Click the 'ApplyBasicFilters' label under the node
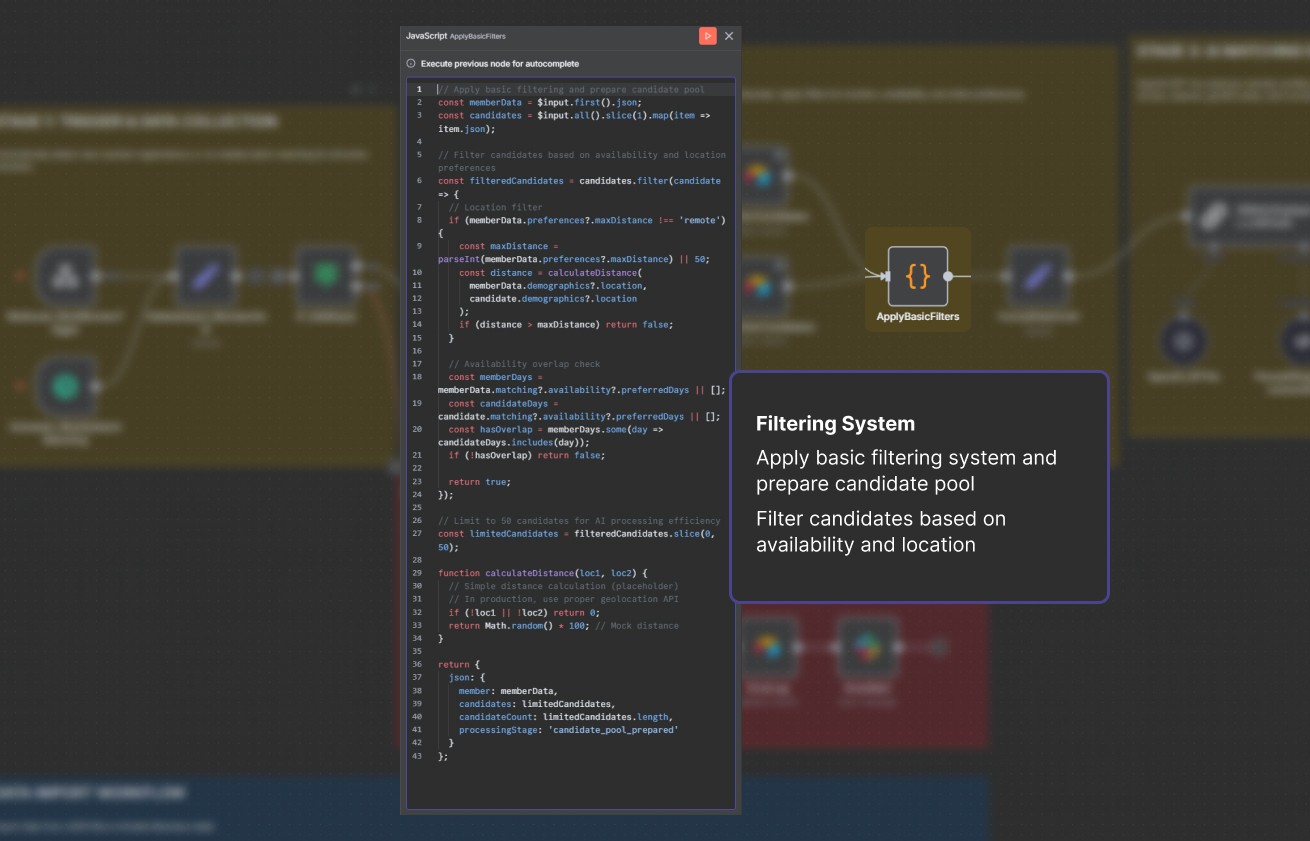 [x=917, y=317]
